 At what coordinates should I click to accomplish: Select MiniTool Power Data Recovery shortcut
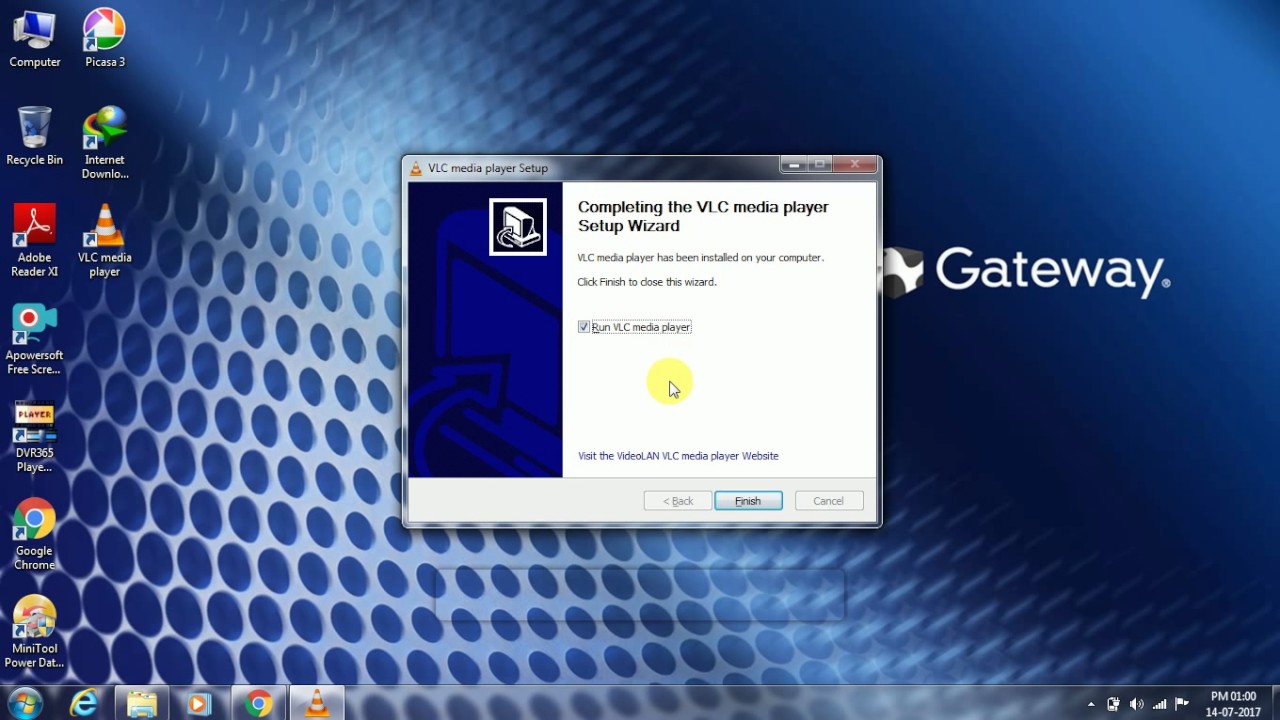35,633
